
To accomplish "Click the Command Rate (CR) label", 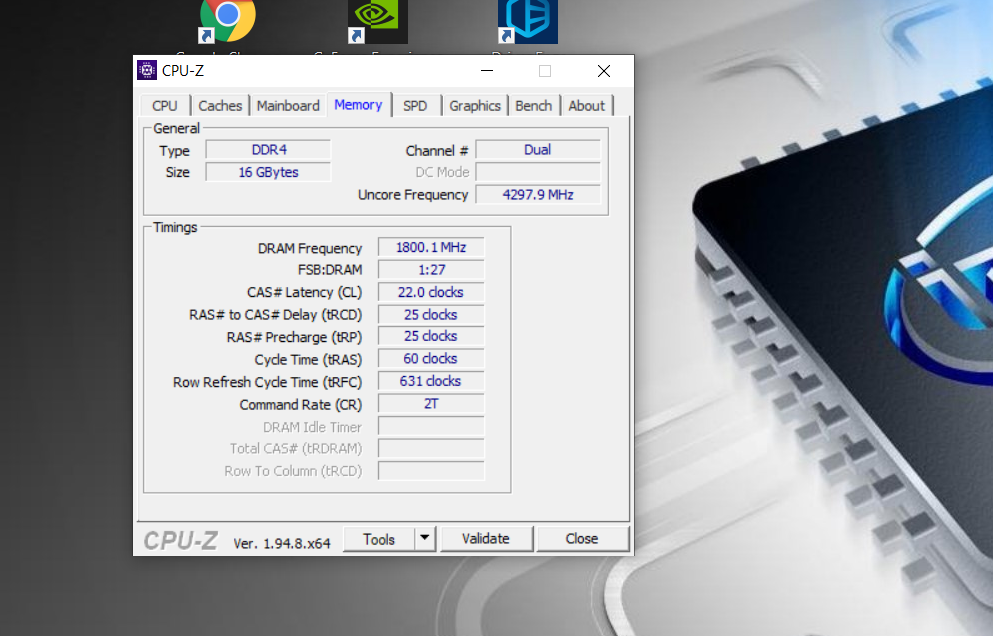I will tap(301, 405).
